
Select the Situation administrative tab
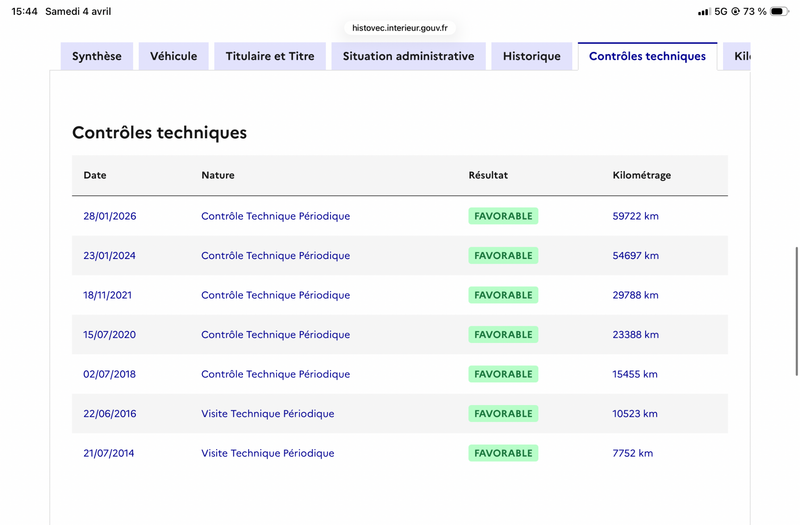click(409, 56)
